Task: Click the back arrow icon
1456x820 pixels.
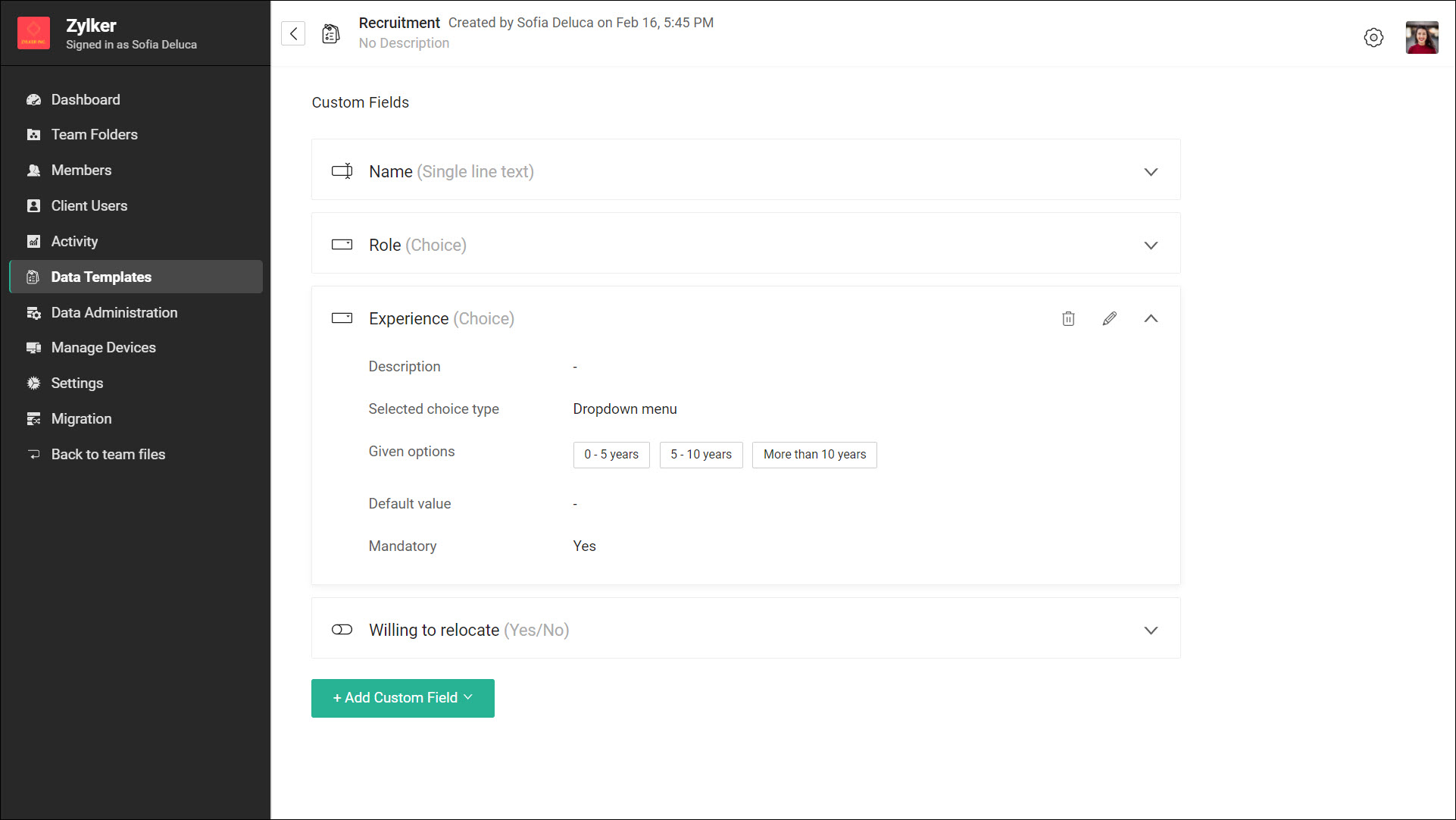Action: pyautogui.click(x=293, y=33)
